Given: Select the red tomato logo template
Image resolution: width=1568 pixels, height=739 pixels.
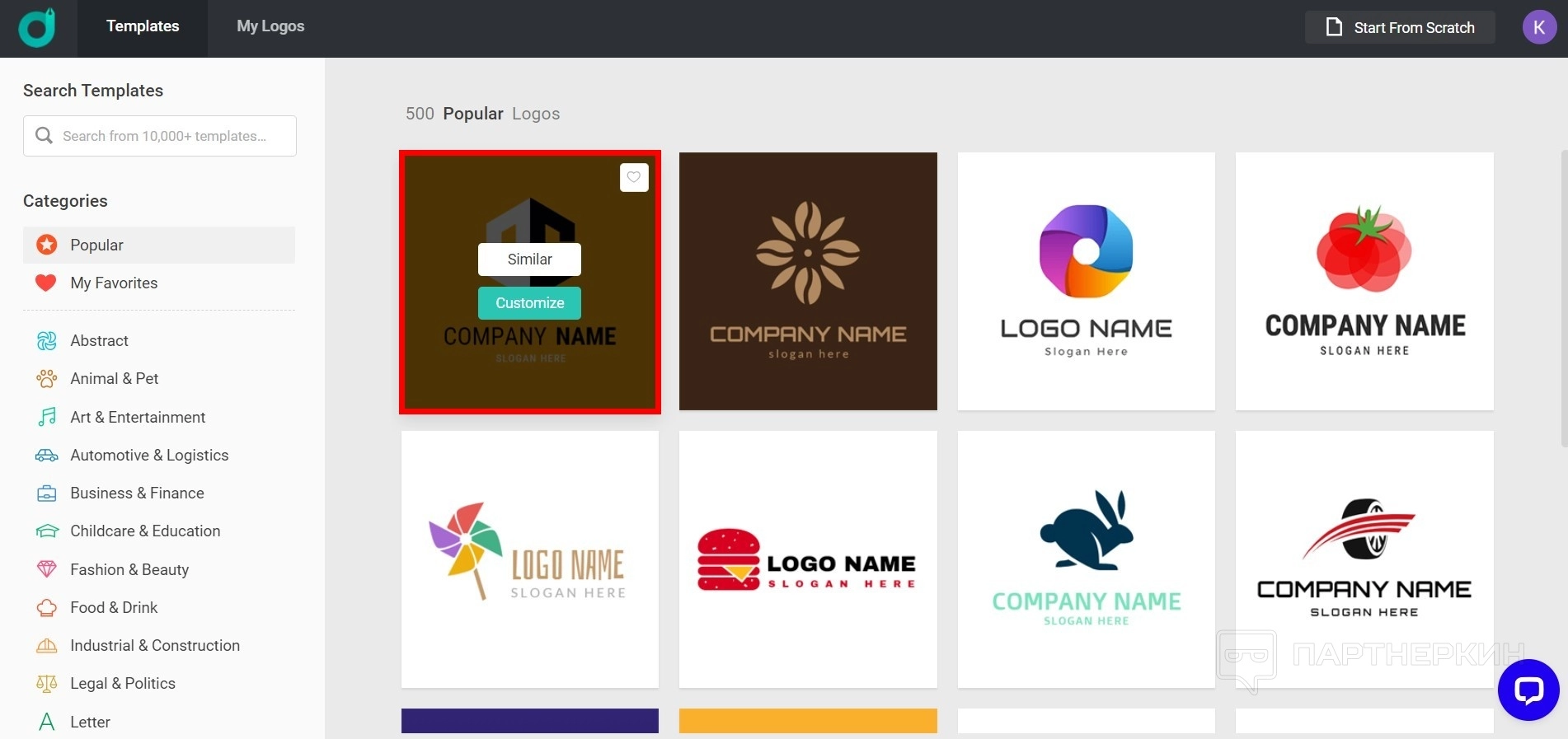Looking at the screenshot, I should (1364, 281).
